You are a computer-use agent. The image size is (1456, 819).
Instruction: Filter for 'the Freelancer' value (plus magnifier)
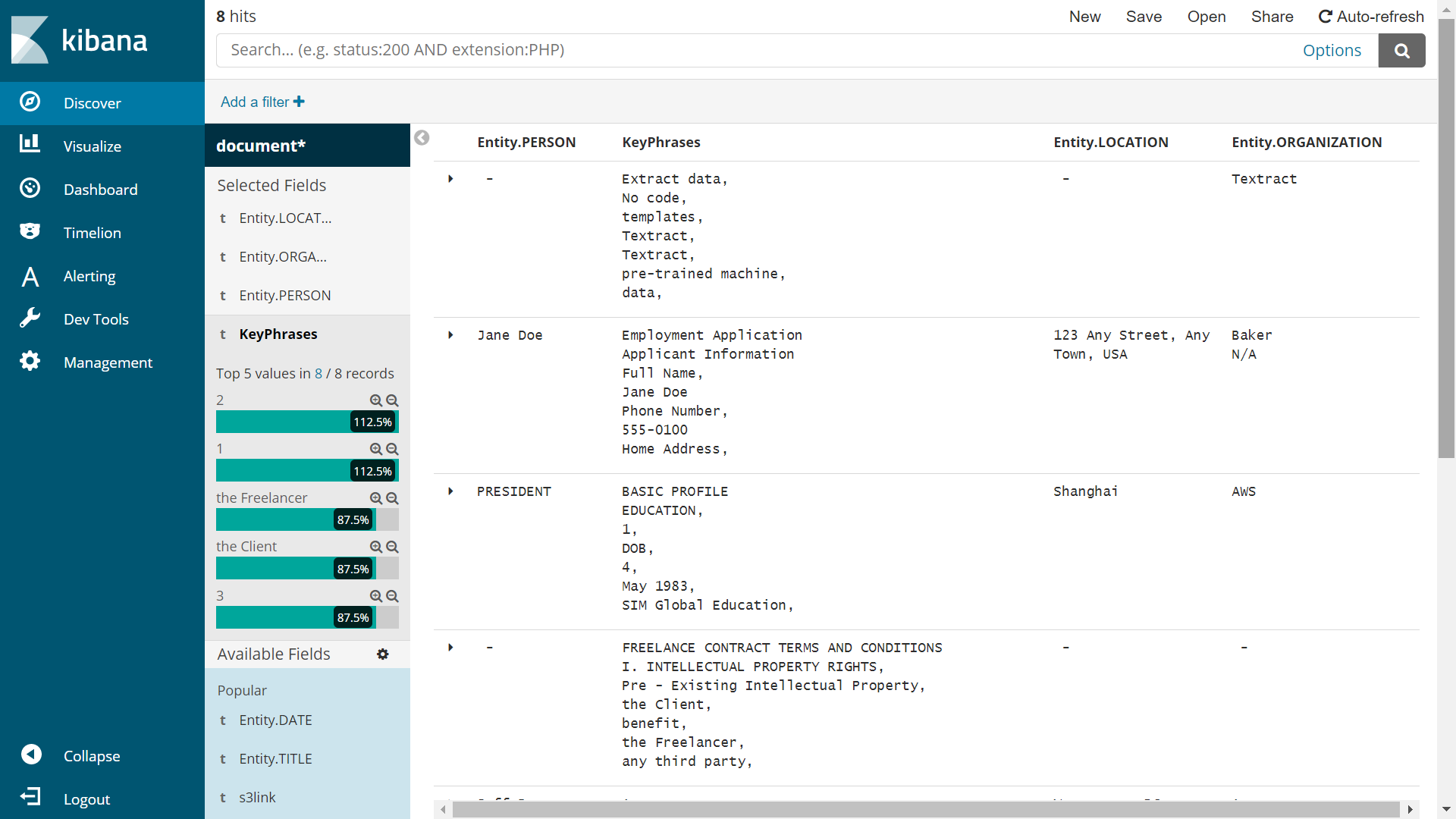coord(375,498)
